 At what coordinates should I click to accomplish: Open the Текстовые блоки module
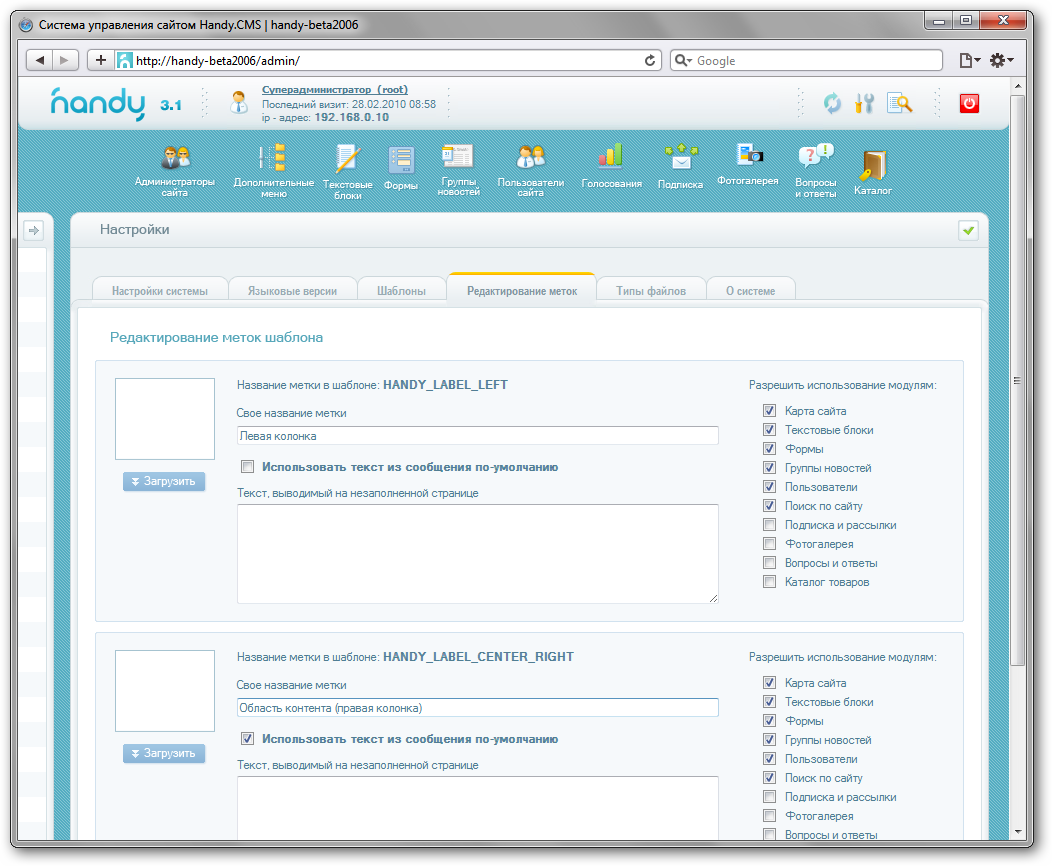(347, 160)
